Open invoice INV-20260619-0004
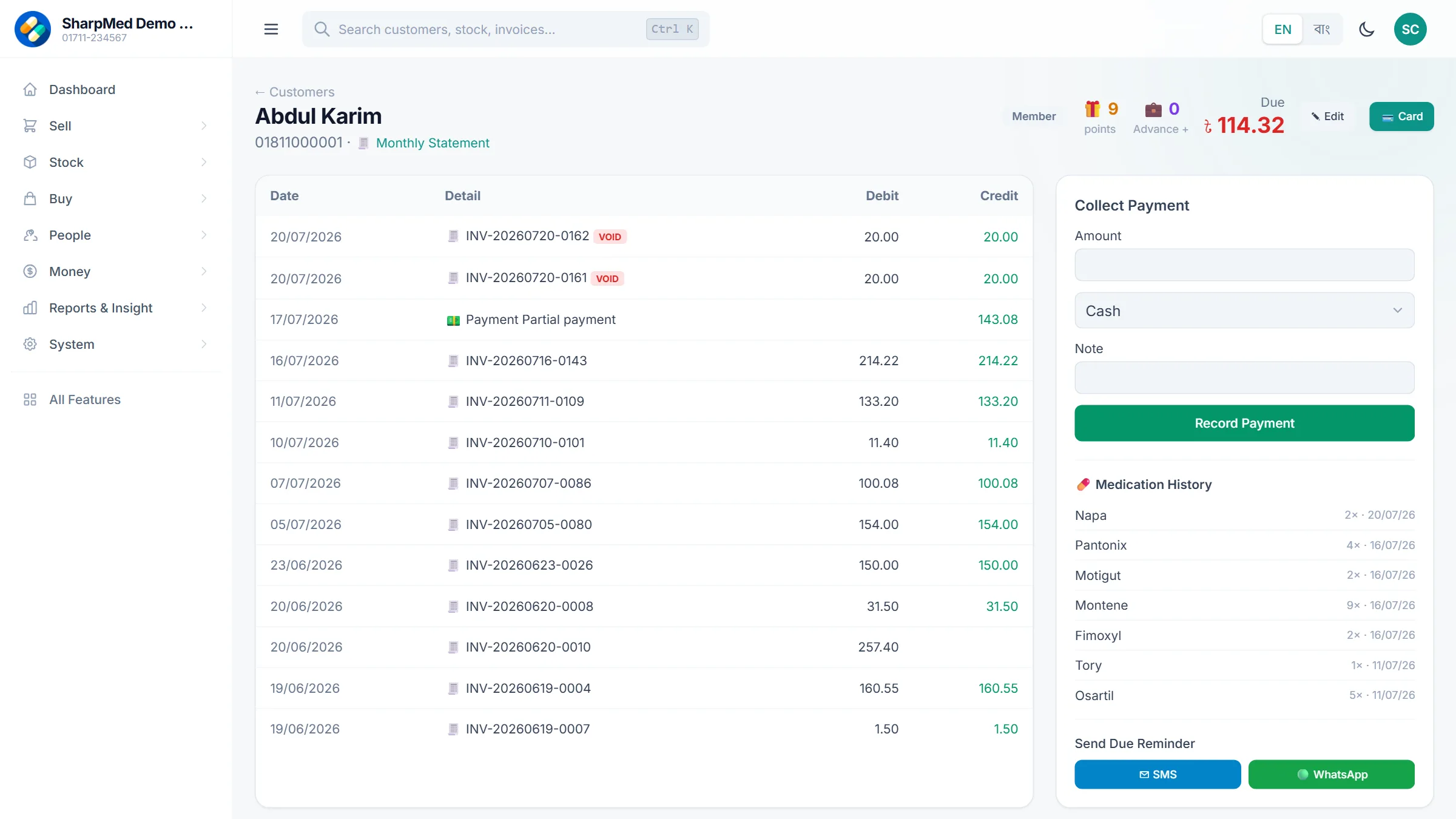 point(528,689)
